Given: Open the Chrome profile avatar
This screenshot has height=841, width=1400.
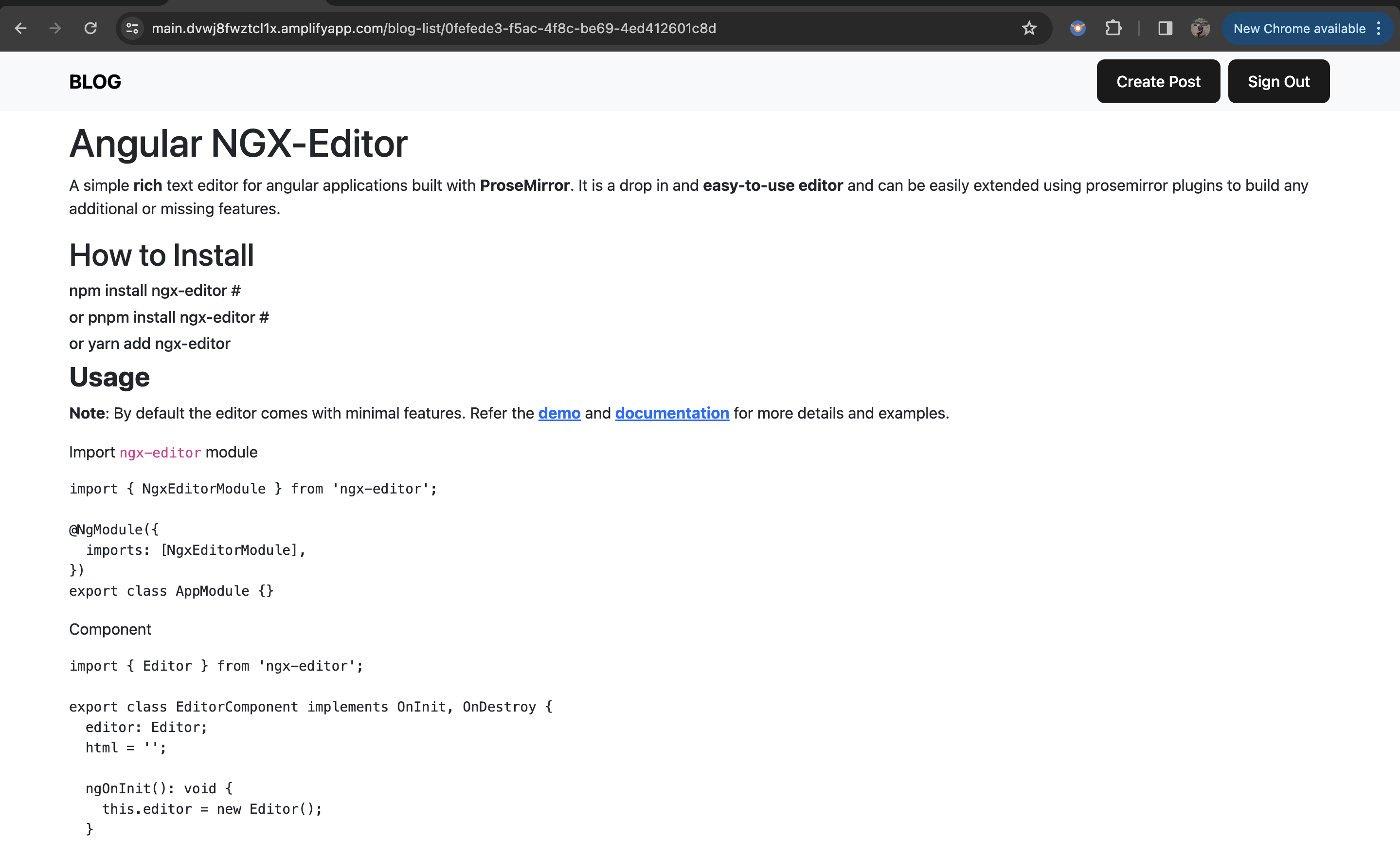Looking at the screenshot, I should [1200, 28].
